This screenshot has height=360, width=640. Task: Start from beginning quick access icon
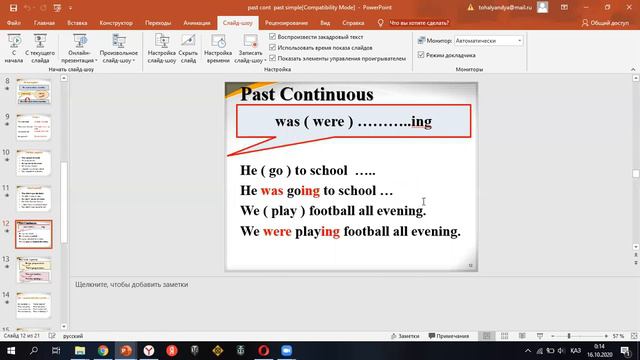pyautogui.click(x=57, y=8)
